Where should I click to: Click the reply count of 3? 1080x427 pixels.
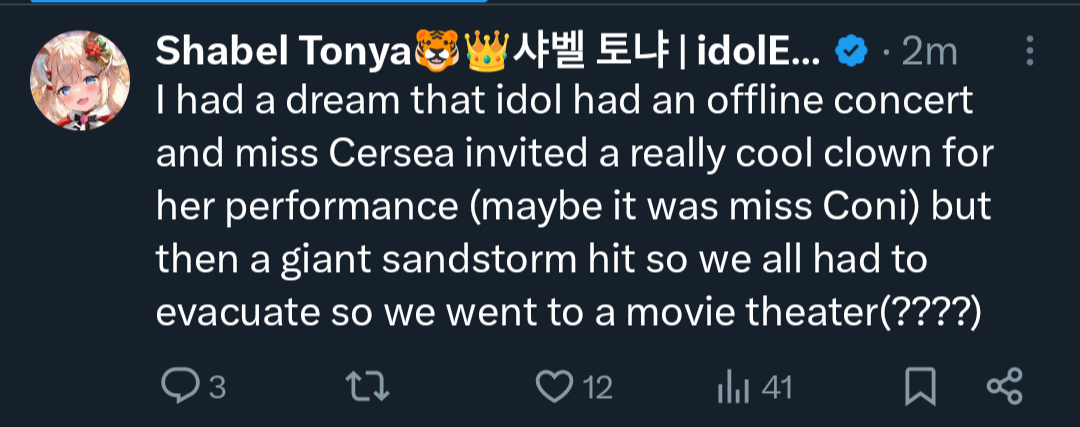(215, 387)
